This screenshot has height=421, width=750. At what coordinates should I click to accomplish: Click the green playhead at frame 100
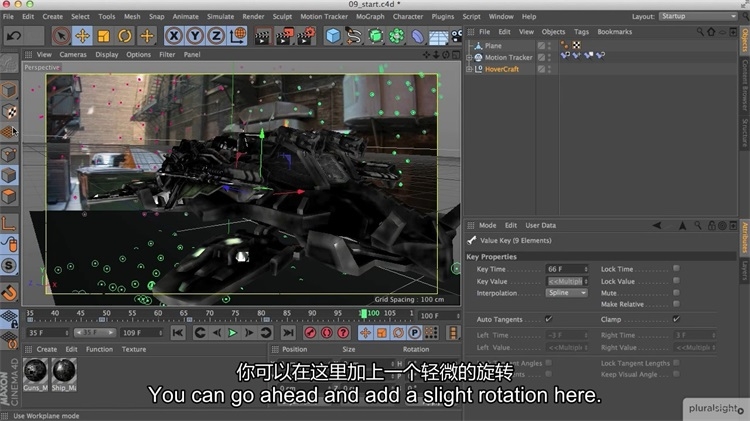364,314
